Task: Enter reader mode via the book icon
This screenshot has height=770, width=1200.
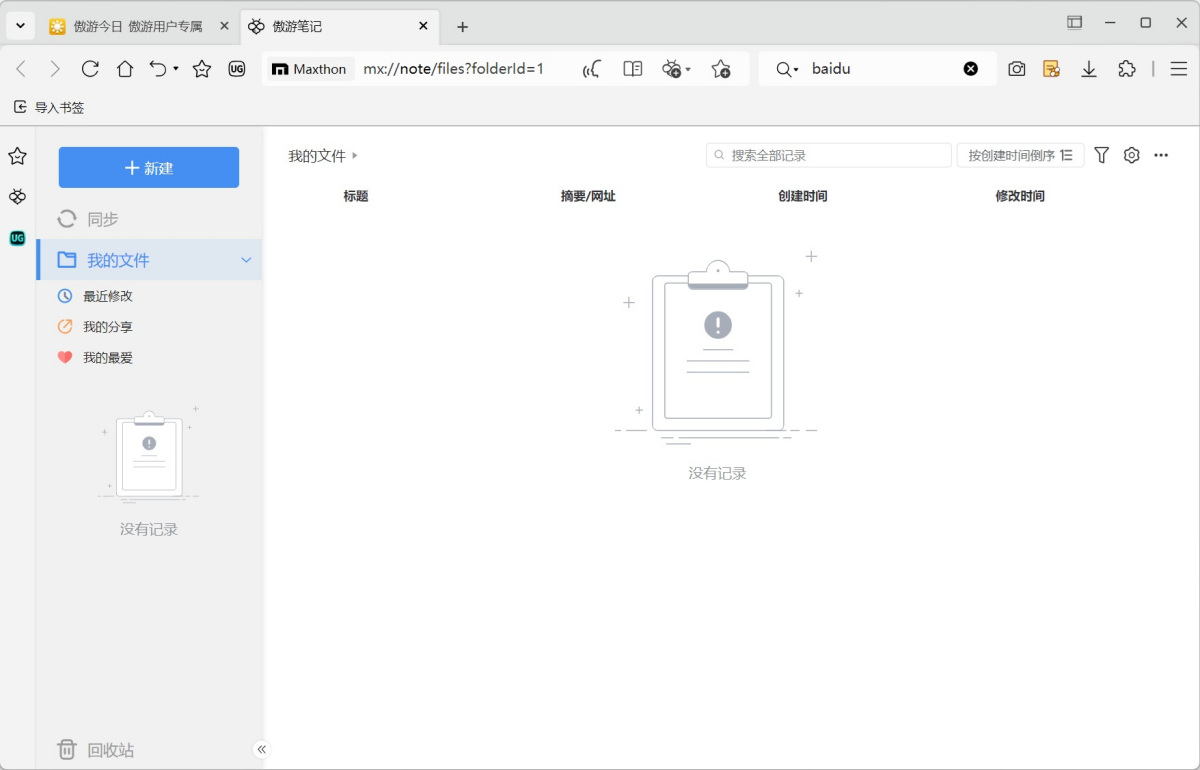Action: (632, 69)
